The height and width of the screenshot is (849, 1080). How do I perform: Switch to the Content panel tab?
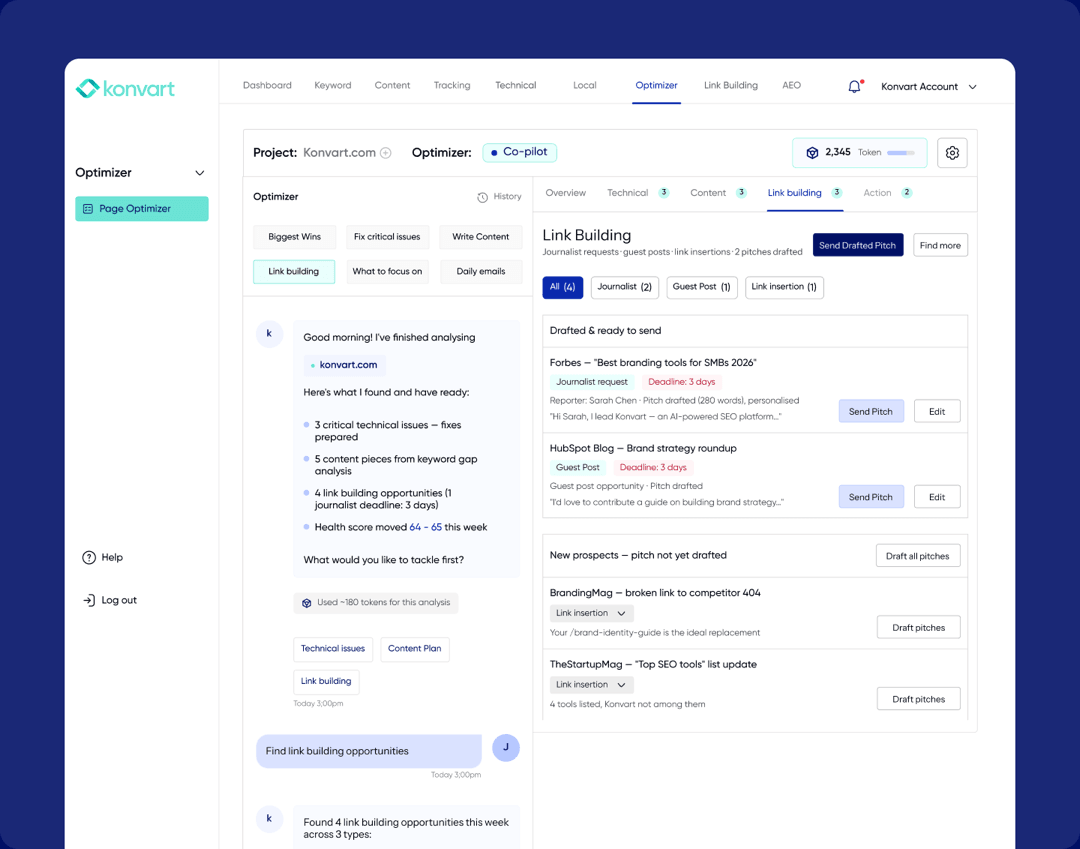pyautogui.click(x=718, y=193)
